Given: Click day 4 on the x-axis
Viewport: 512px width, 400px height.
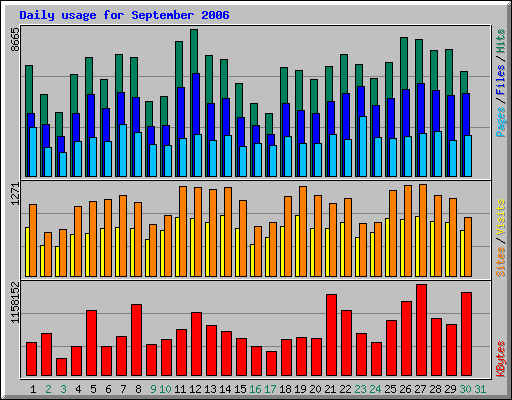Looking at the screenshot, I should coord(78,389).
